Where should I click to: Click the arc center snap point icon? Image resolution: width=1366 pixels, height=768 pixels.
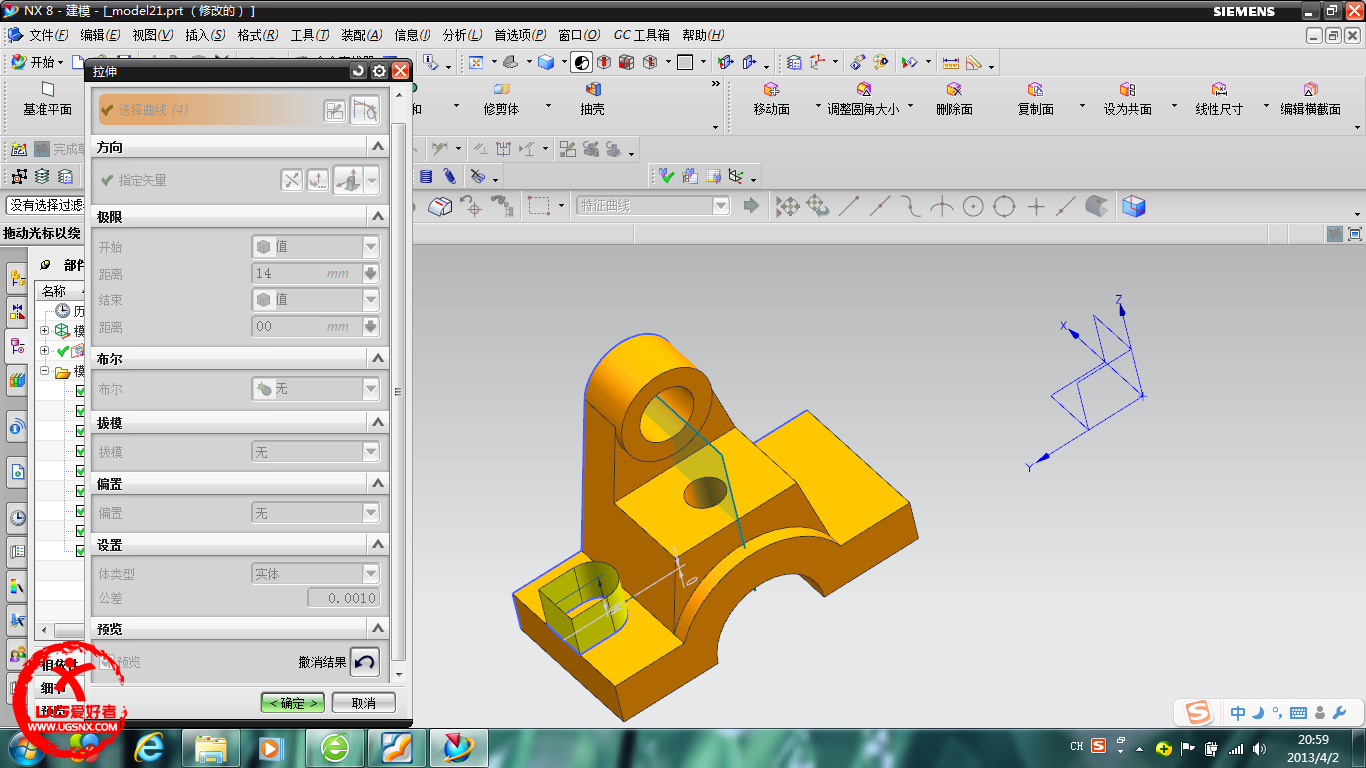pos(973,207)
